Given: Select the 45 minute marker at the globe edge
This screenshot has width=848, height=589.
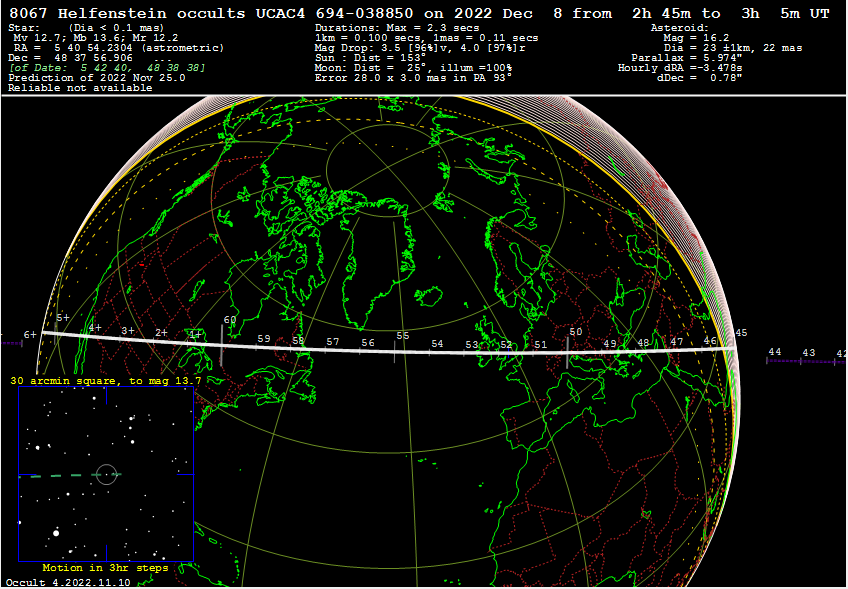Looking at the screenshot, I should point(741,333).
